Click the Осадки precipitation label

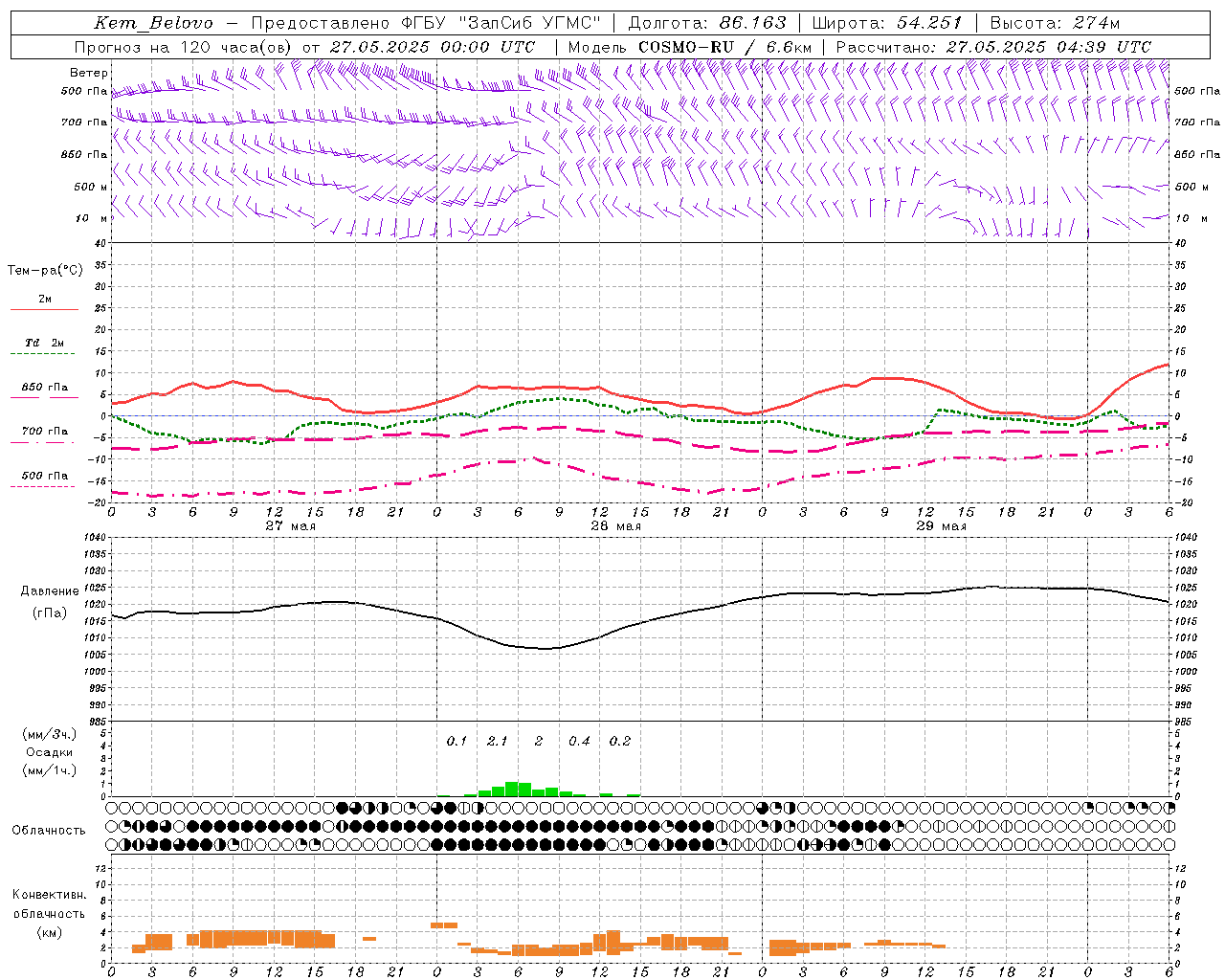pos(49,752)
